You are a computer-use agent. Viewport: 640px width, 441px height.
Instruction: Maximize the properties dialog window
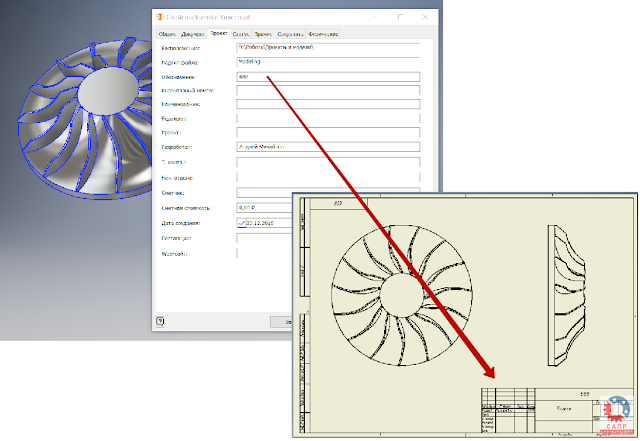pos(400,17)
